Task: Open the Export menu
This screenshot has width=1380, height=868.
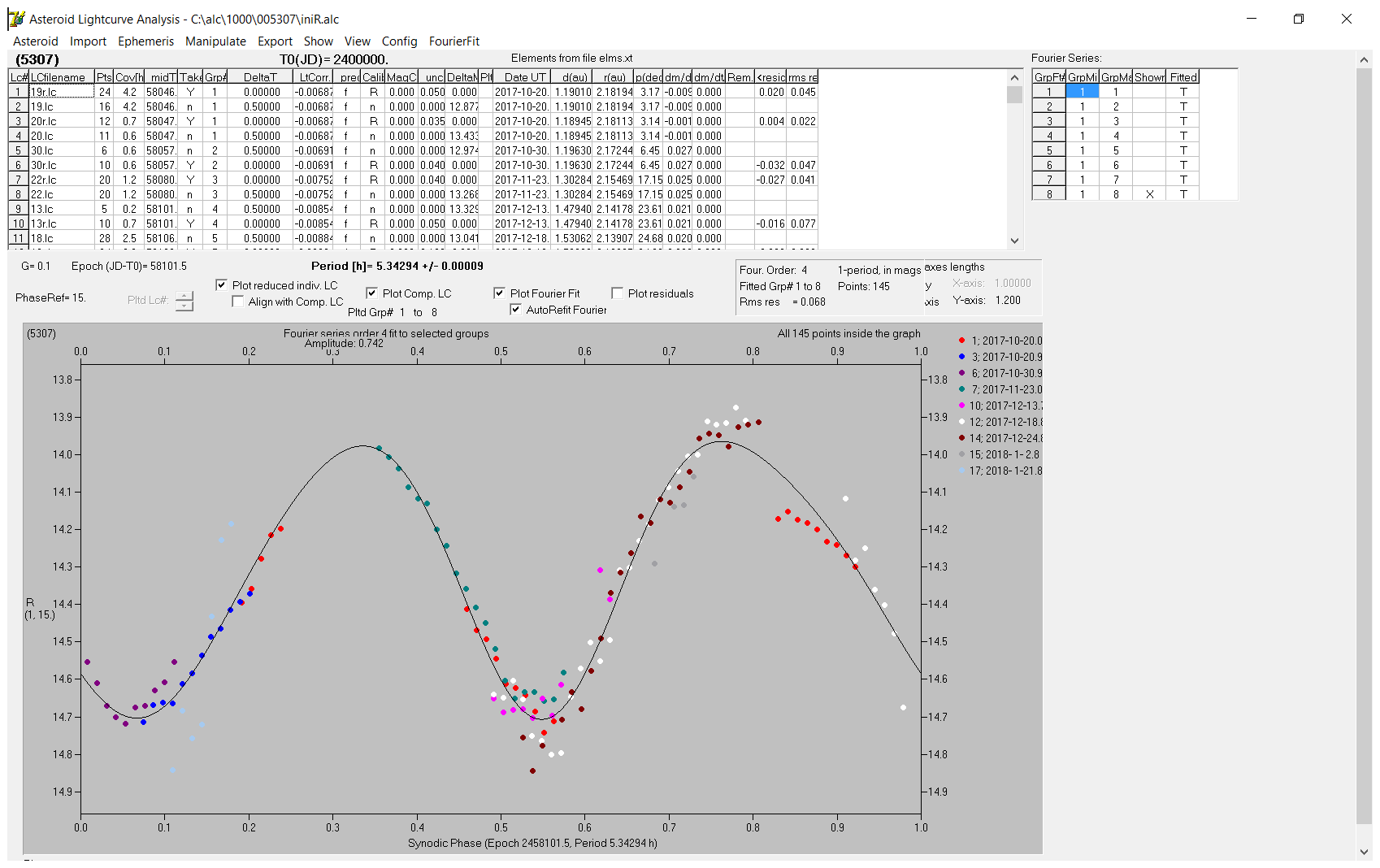Action: [275, 41]
